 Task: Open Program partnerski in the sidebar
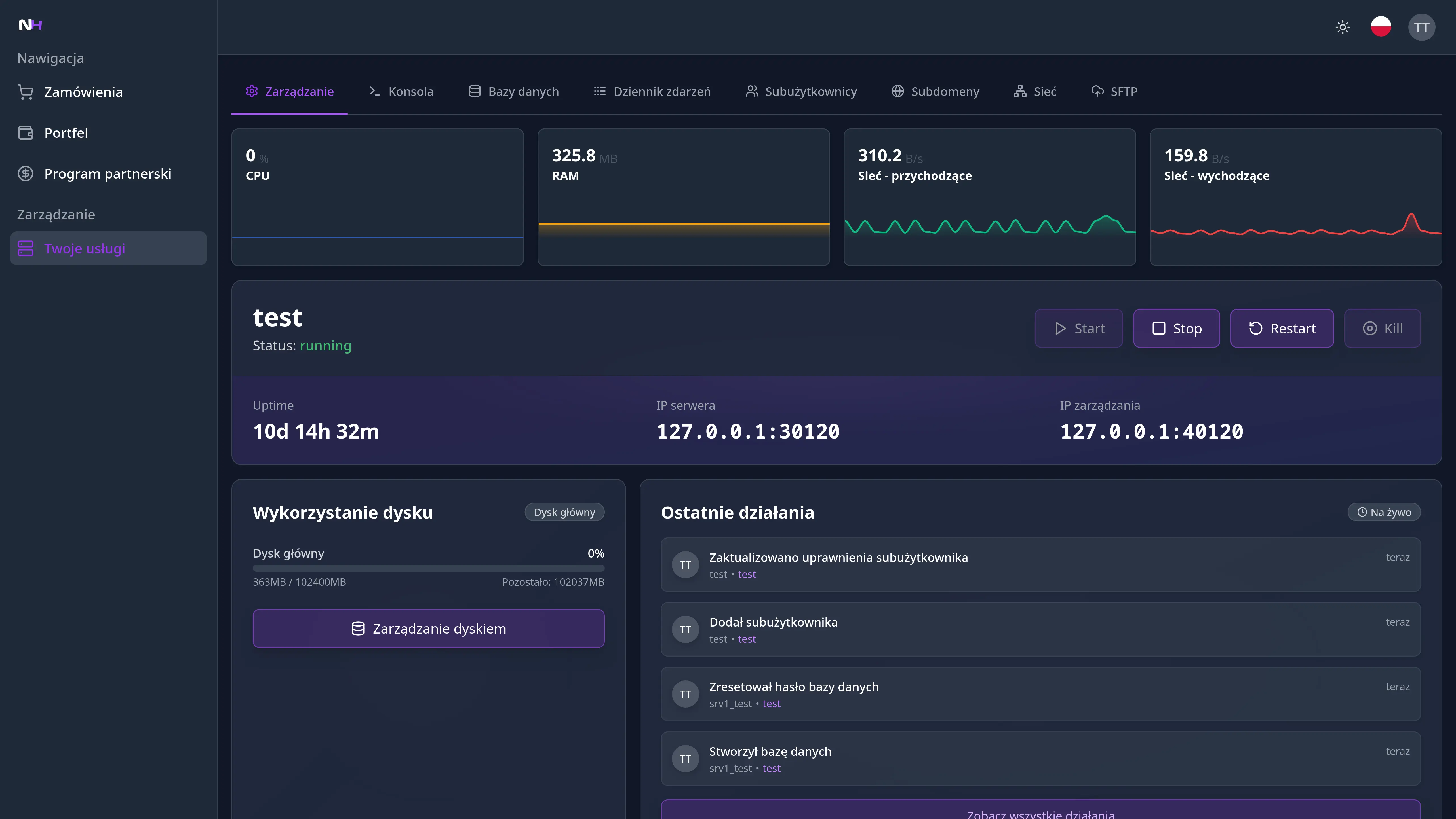(108, 174)
